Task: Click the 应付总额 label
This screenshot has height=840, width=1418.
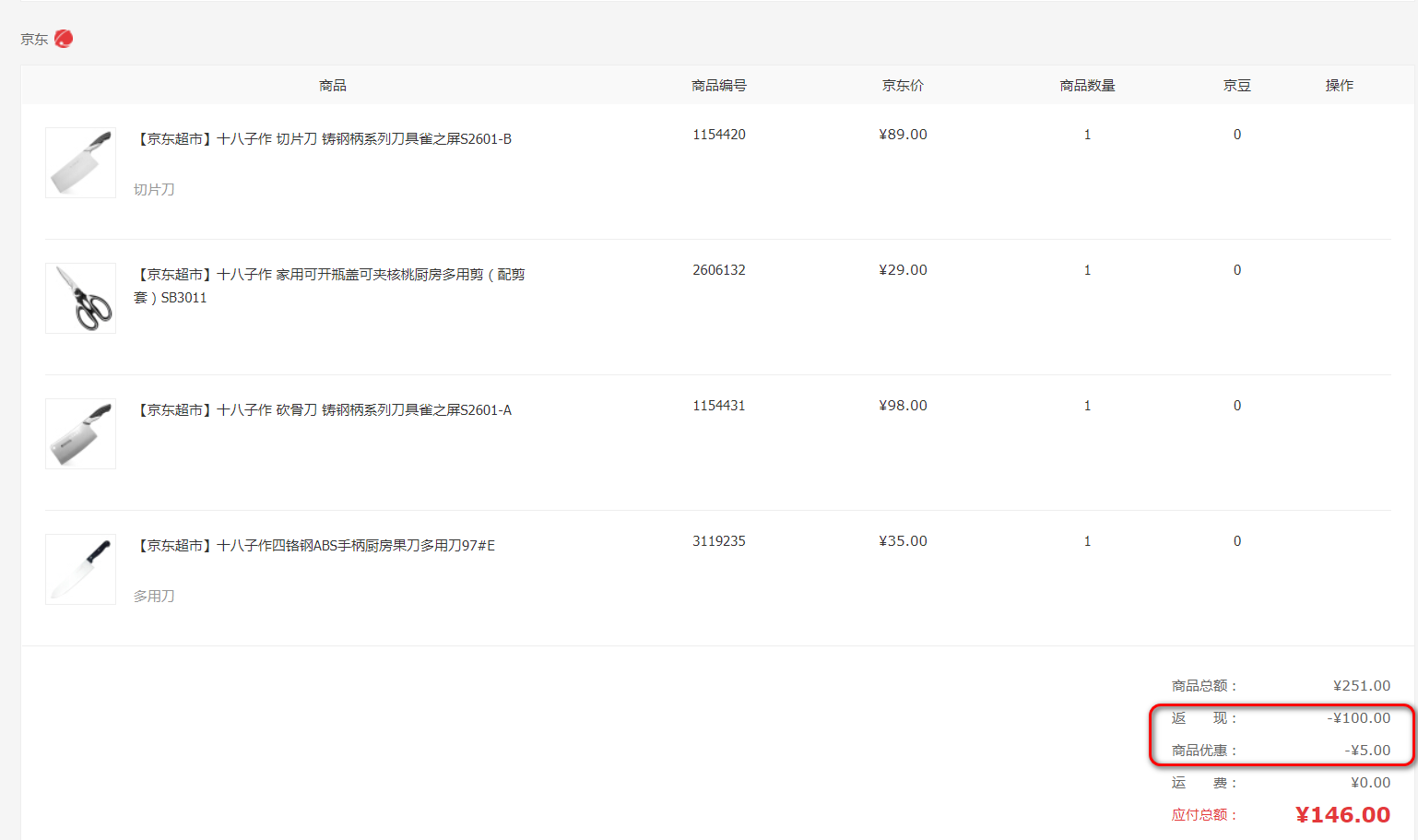Action: click(1204, 815)
